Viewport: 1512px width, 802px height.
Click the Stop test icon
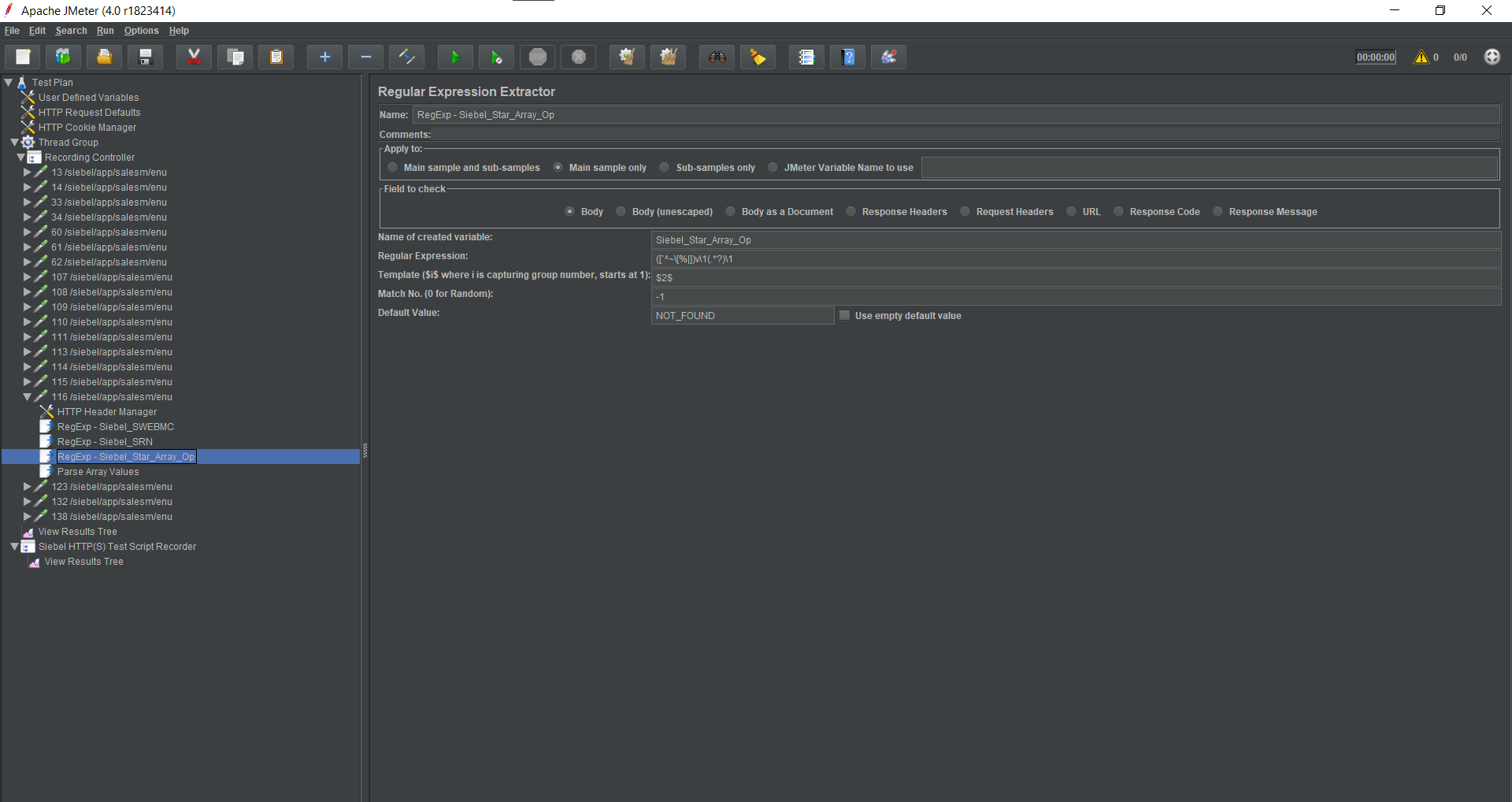coord(538,57)
